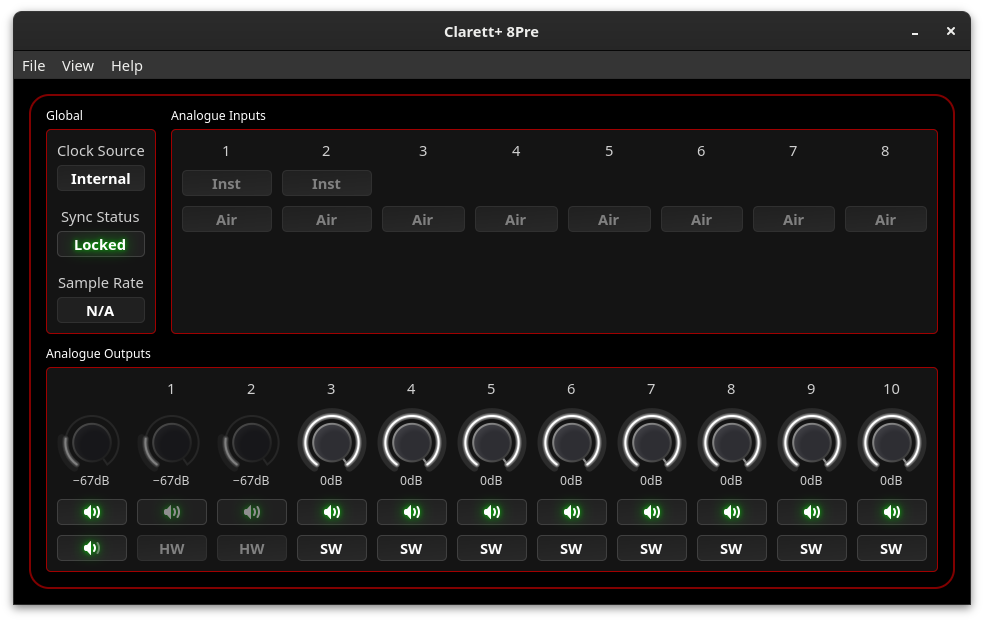Open the Clock Source Internal dropdown
This screenshot has height=621, width=984.
click(x=101, y=179)
